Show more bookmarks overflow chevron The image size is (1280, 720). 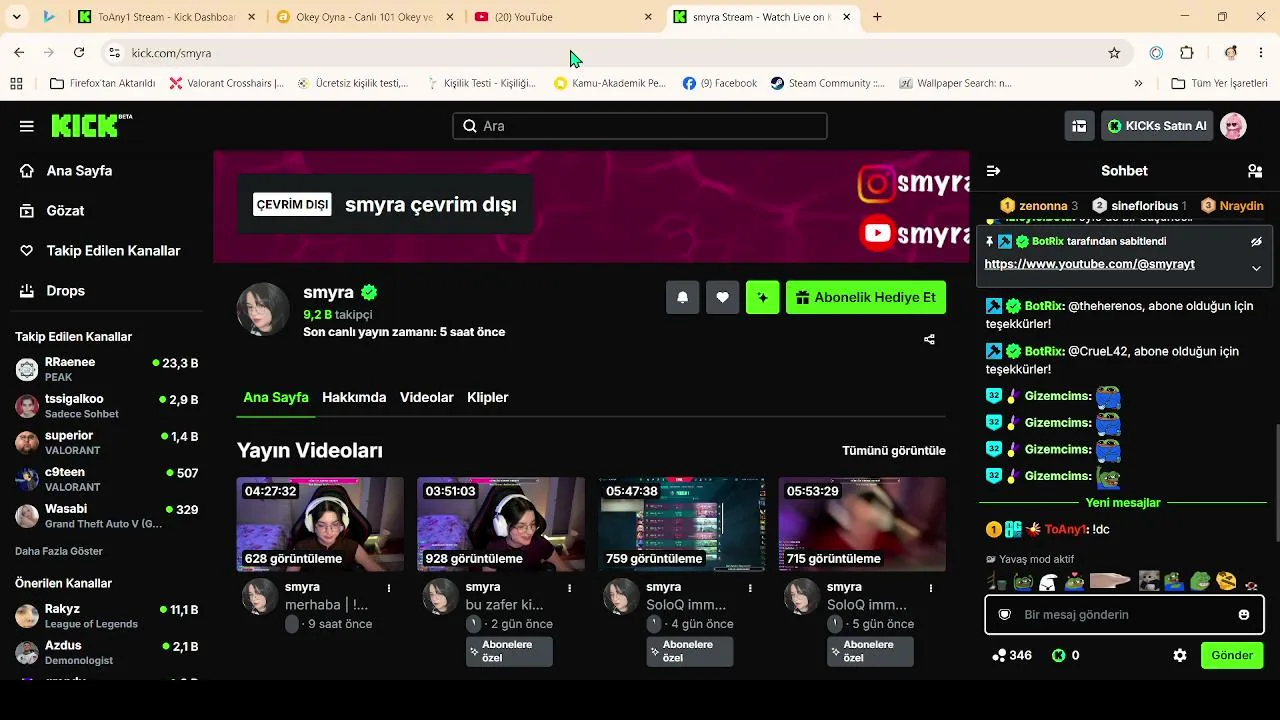(x=1138, y=83)
